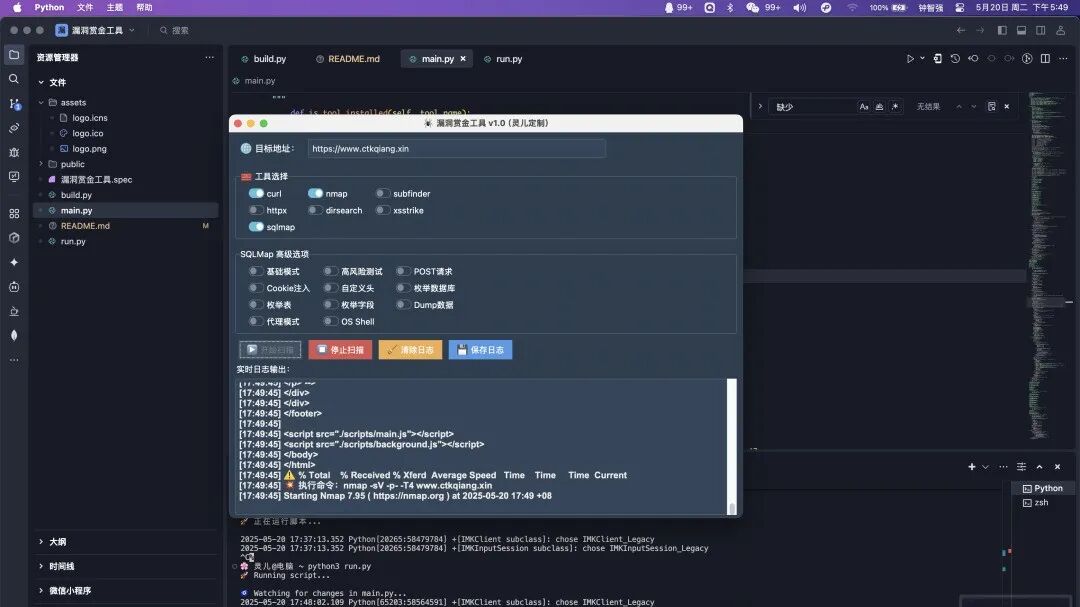
Task: Click the 目标地址 URL input field
Action: coord(457,149)
